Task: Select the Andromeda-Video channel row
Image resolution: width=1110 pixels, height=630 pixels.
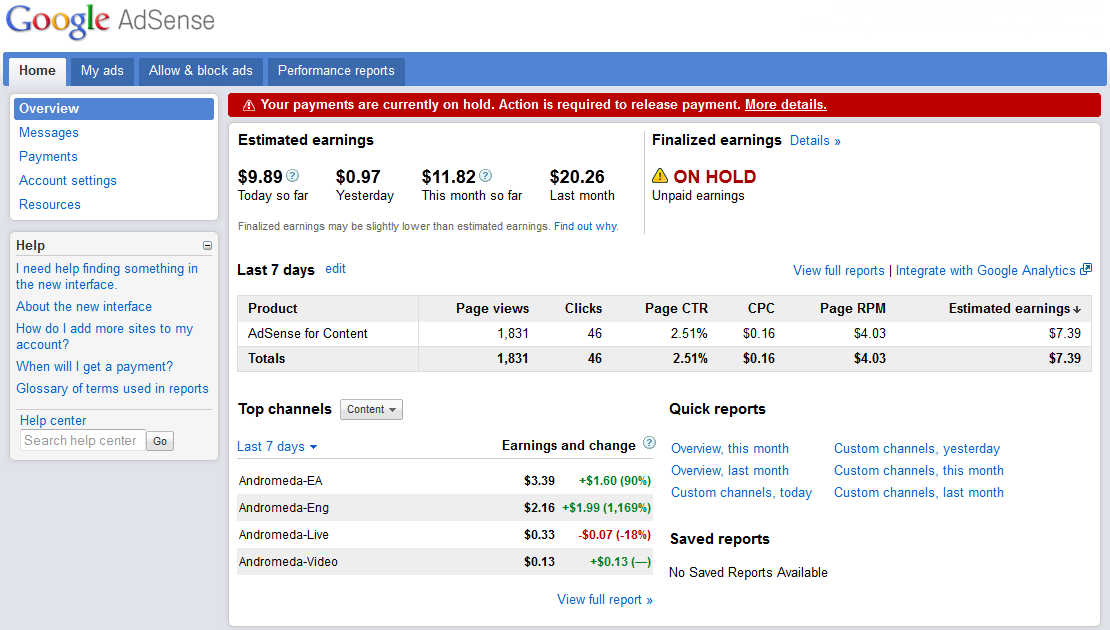Action: click(445, 561)
